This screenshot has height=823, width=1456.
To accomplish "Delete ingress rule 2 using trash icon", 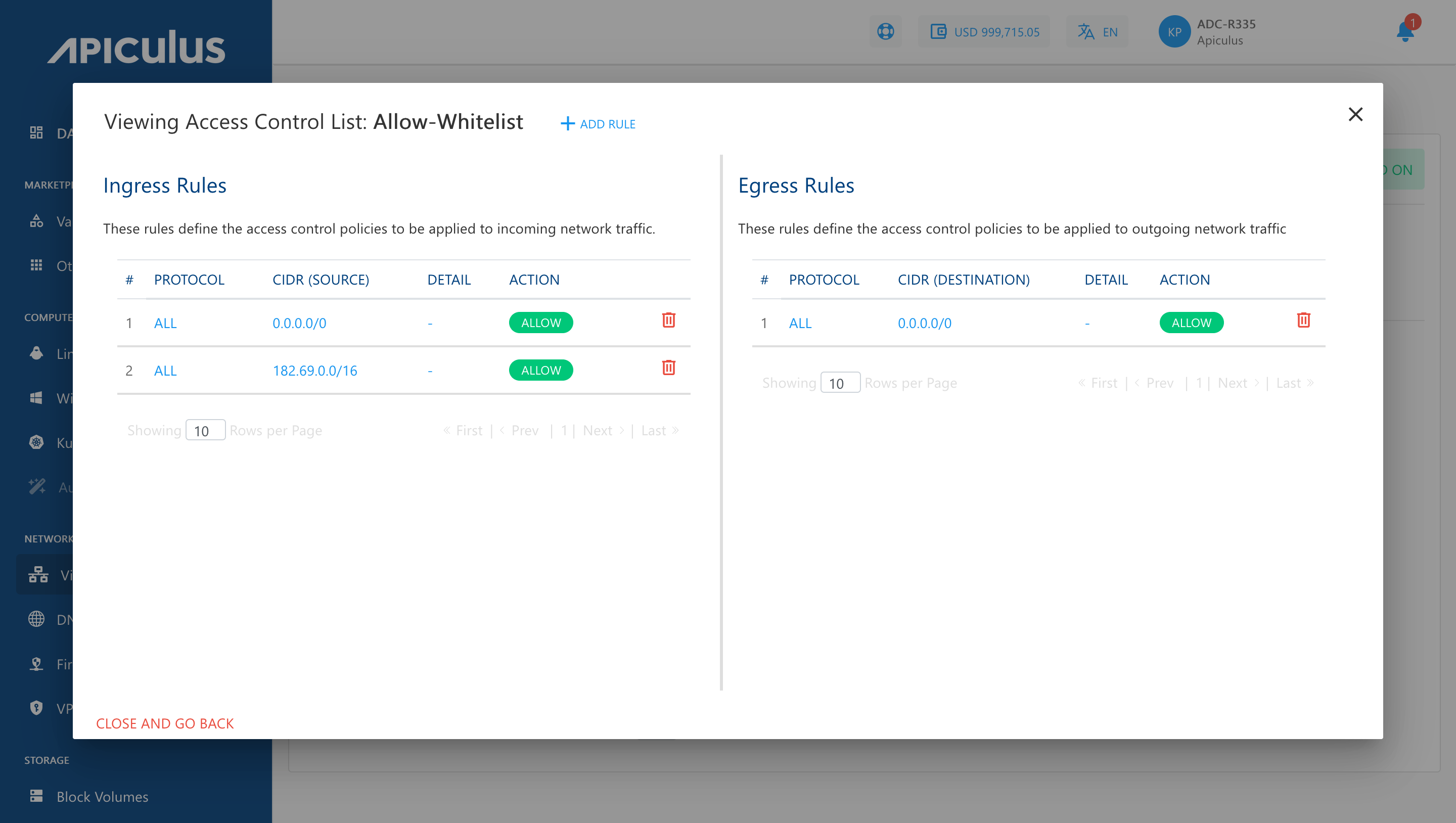I will point(669,368).
